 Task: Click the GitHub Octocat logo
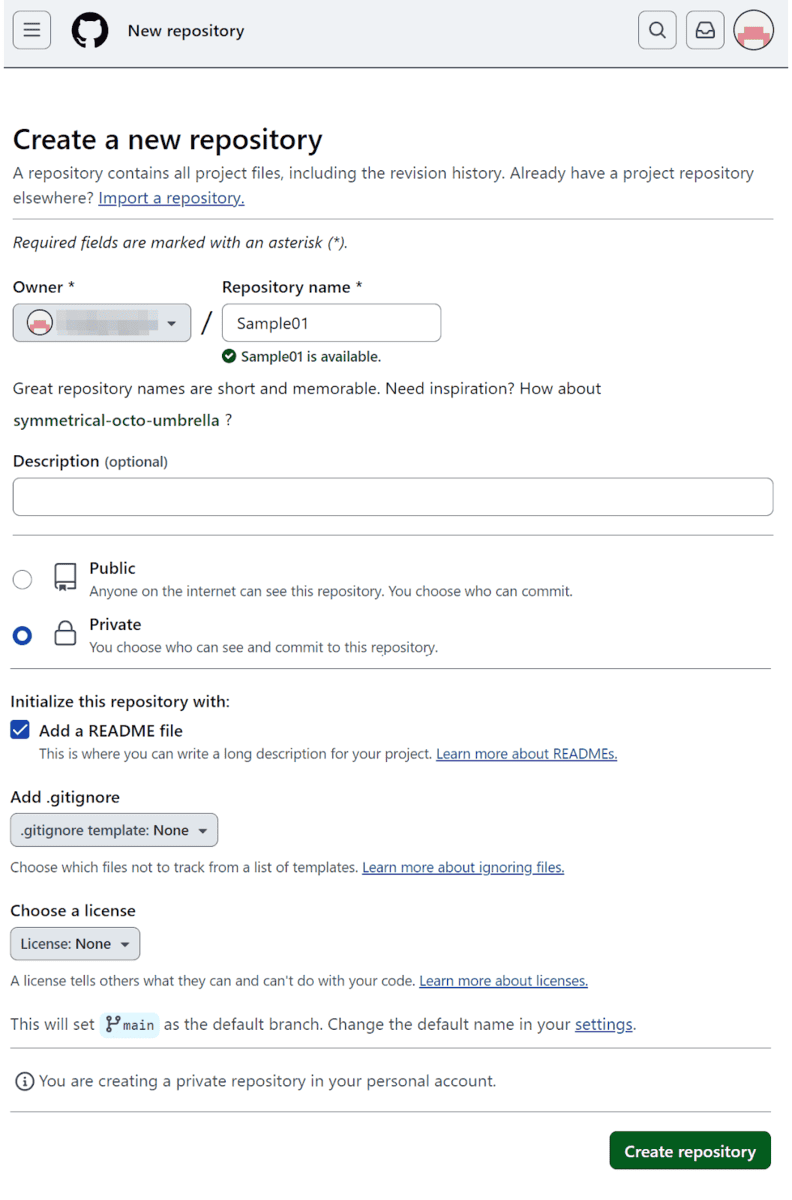click(x=90, y=31)
